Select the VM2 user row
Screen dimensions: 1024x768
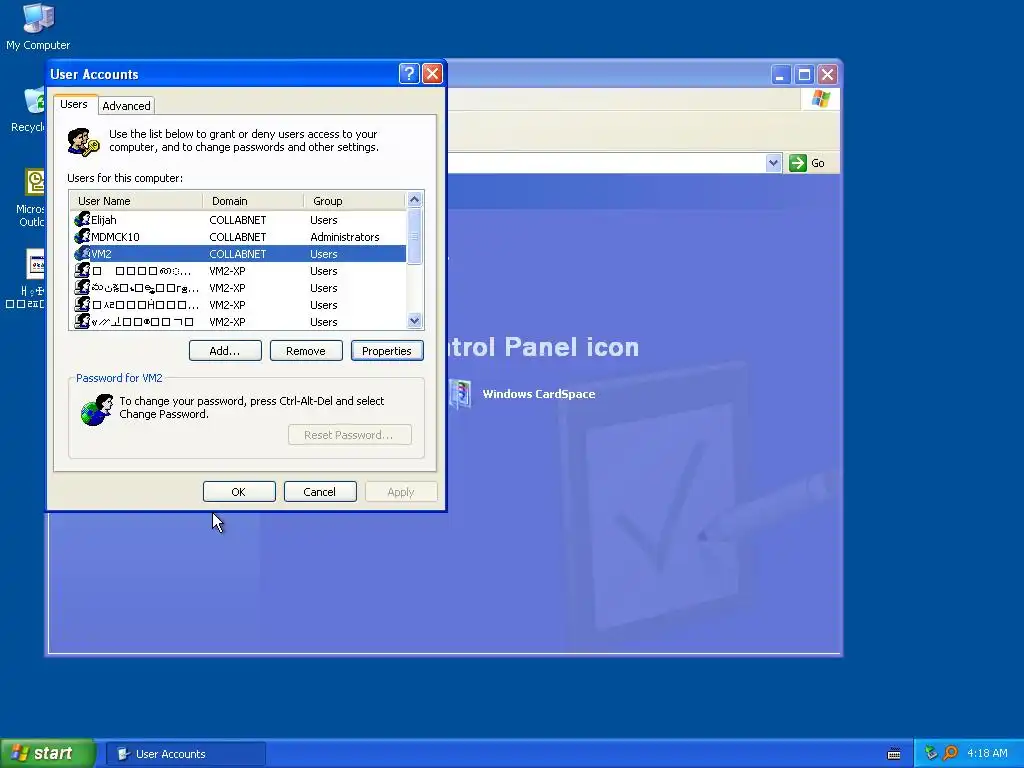[x=238, y=253]
